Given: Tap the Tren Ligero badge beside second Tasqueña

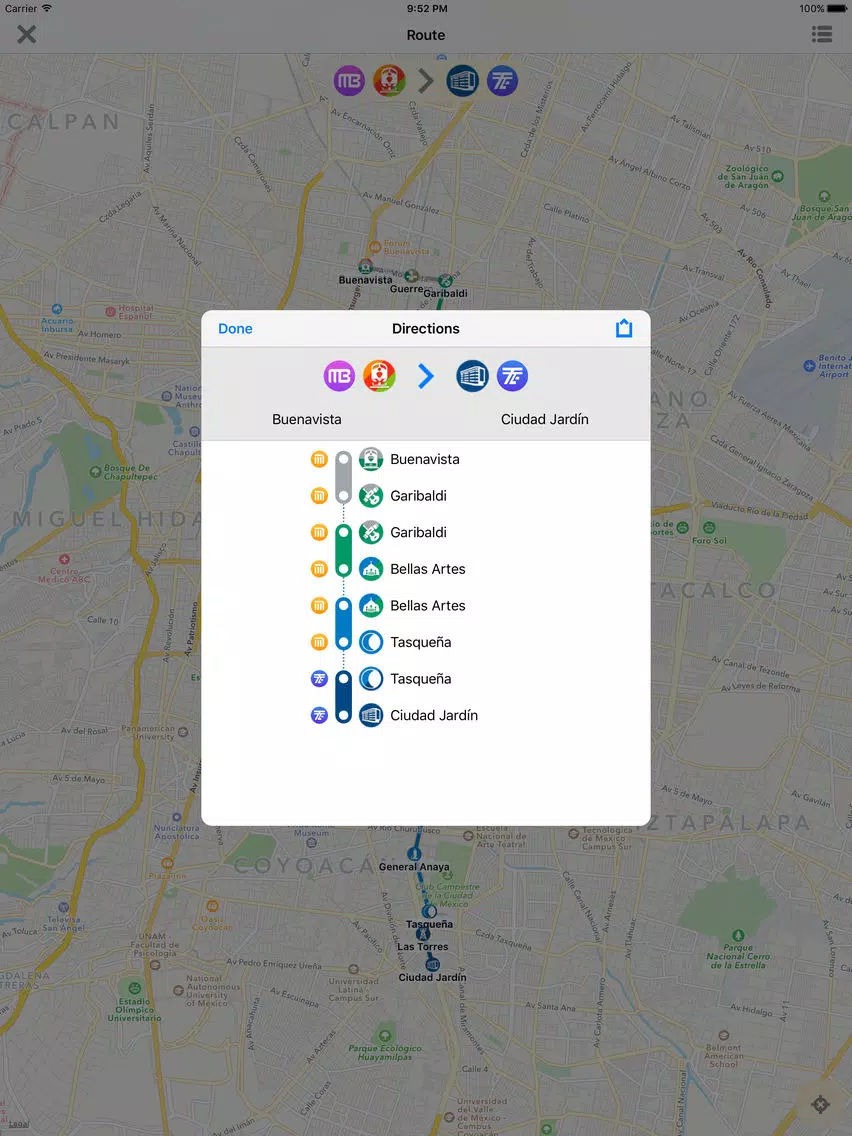Looking at the screenshot, I should click(x=320, y=679).
